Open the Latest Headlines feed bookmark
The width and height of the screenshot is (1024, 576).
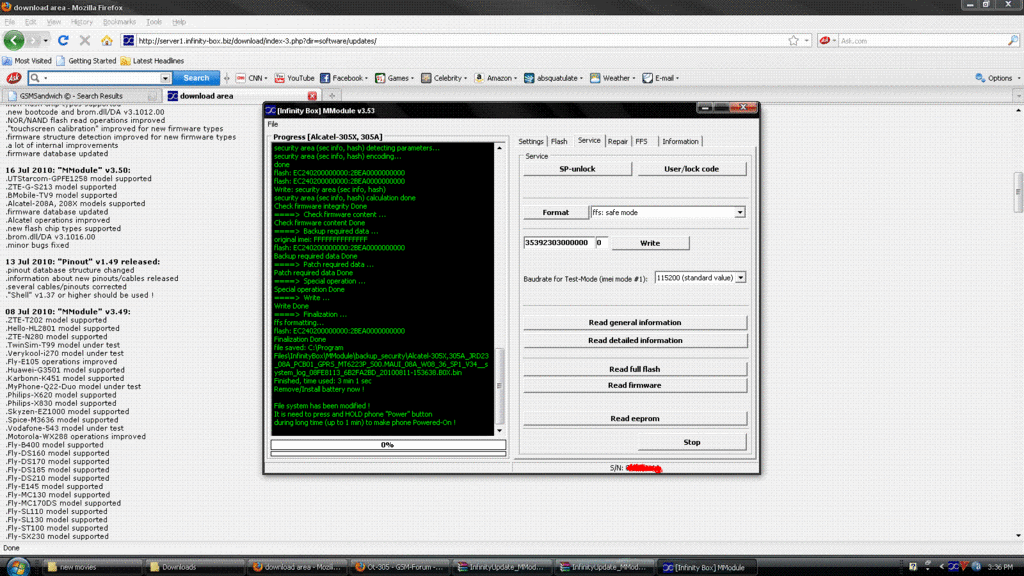[152, 61]
